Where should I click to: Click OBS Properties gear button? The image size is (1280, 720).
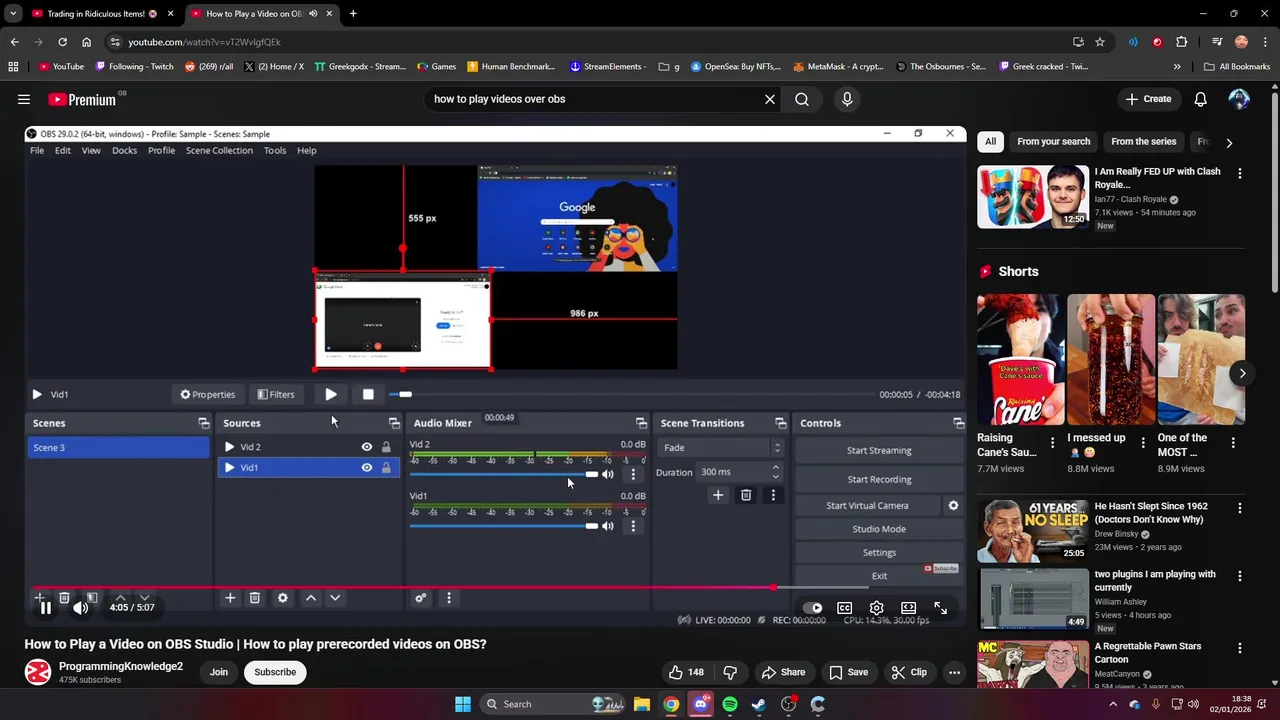point(207,394)
